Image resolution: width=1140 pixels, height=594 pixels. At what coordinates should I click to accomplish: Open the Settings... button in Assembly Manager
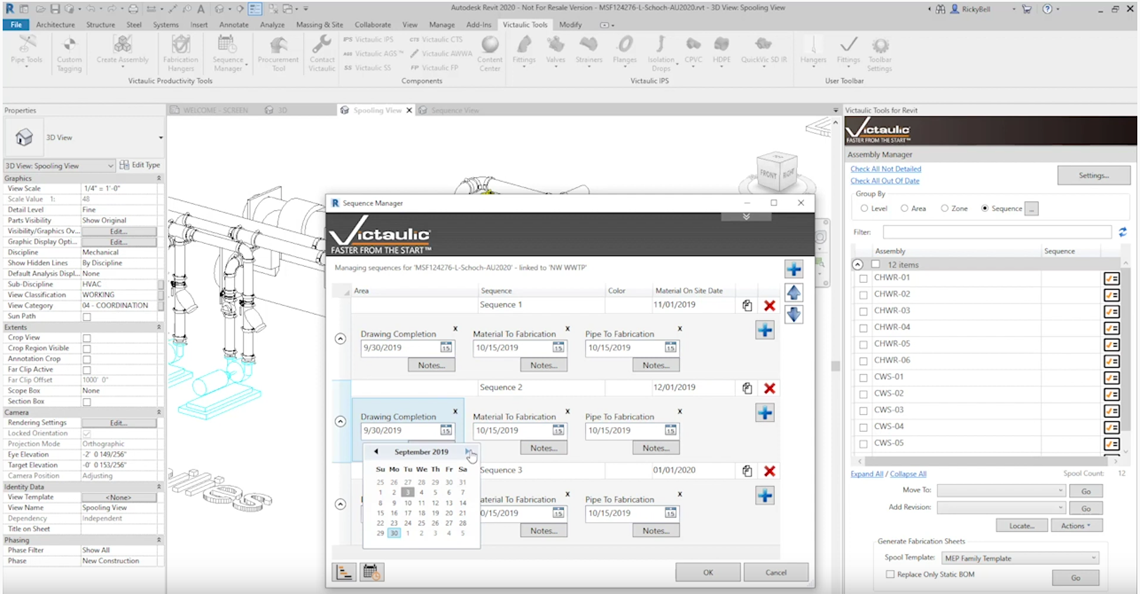[1093, 175]
